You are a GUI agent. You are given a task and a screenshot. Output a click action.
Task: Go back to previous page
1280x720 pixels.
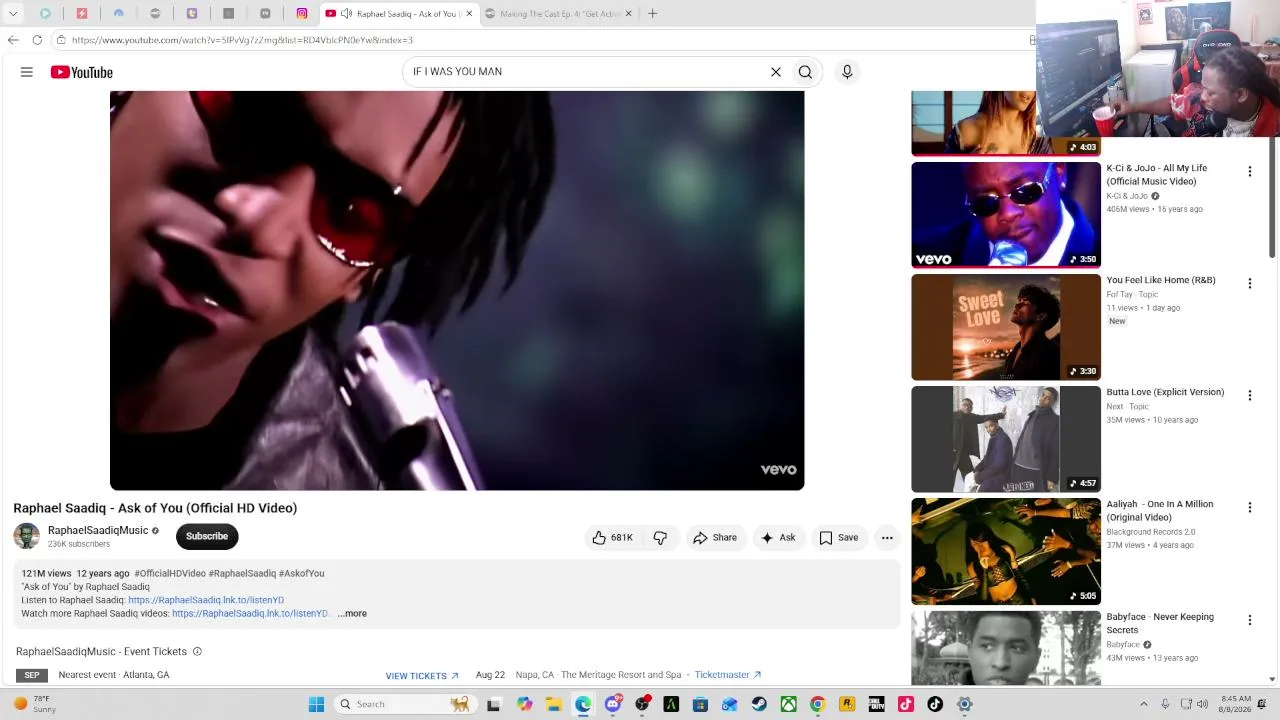[13, 40]
